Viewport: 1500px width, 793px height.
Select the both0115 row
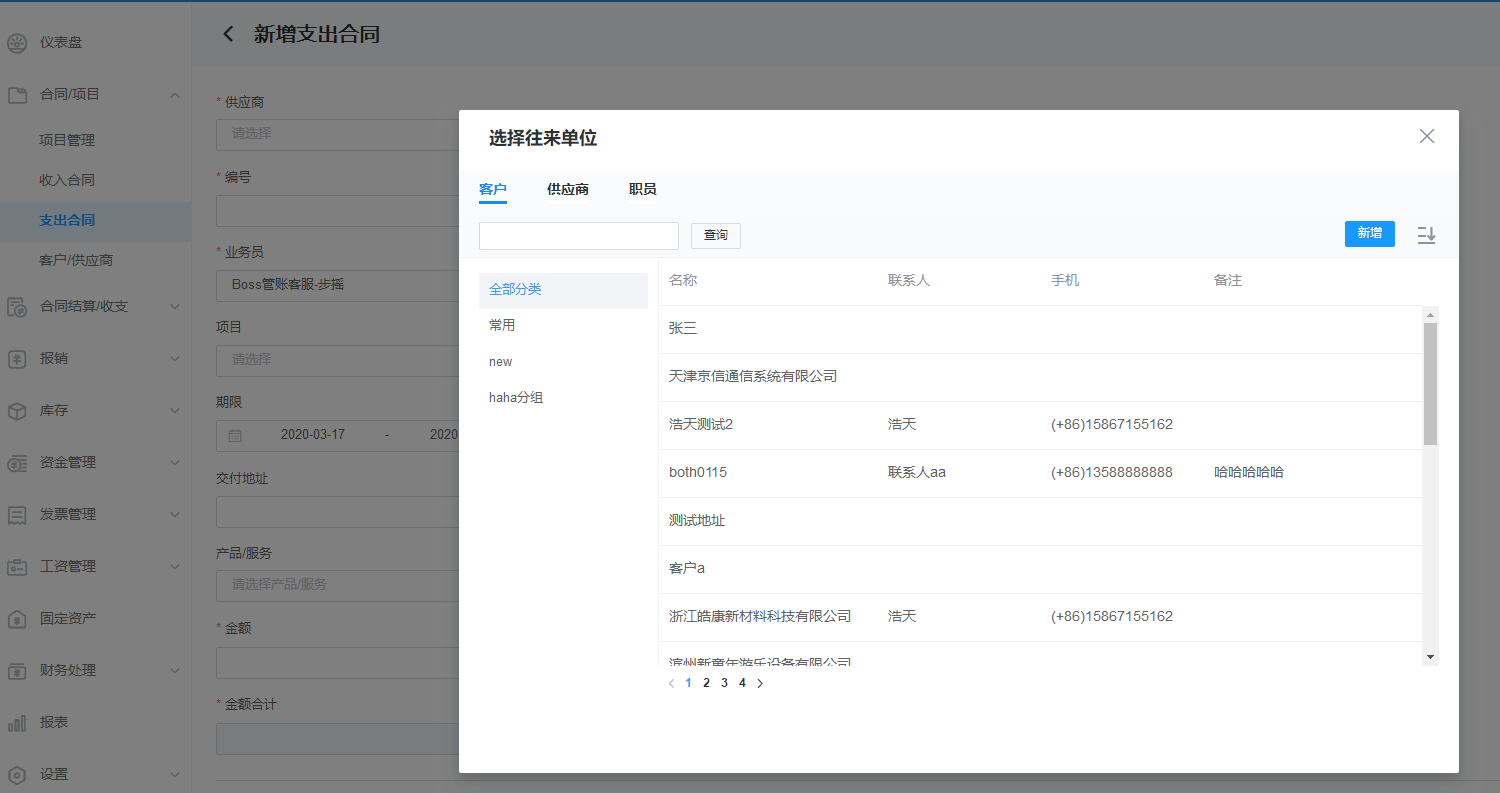pyautogui.click(x=1040, y=473)
